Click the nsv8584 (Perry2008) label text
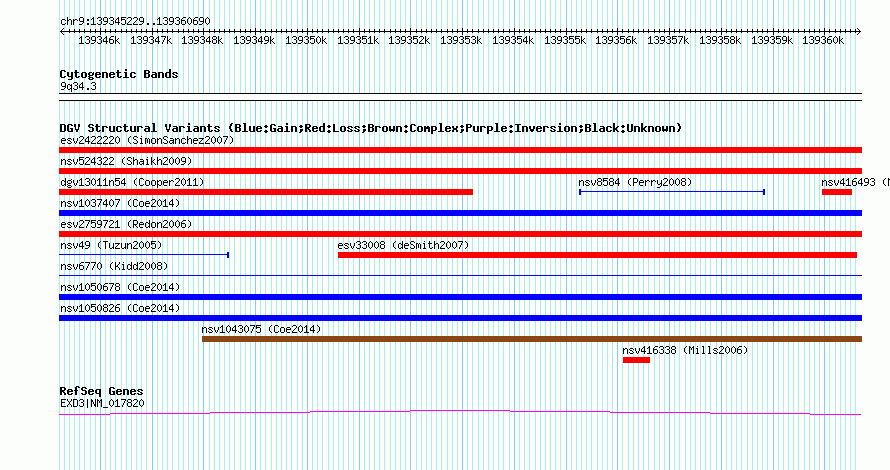Screen dimensions: 890x470 click(635, 182)
